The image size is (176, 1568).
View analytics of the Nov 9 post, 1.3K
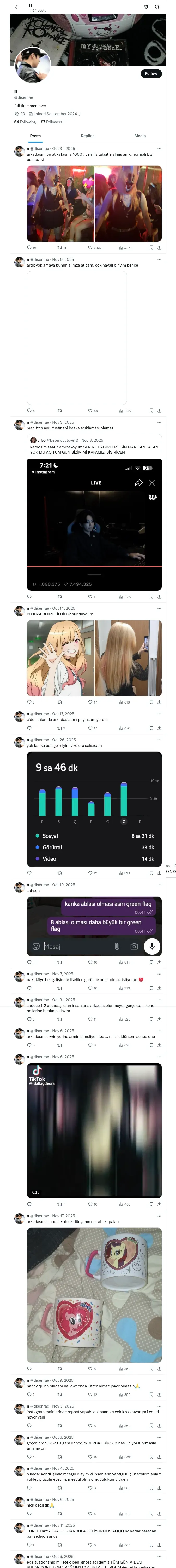pyautogui.click(x=125, y=410)
